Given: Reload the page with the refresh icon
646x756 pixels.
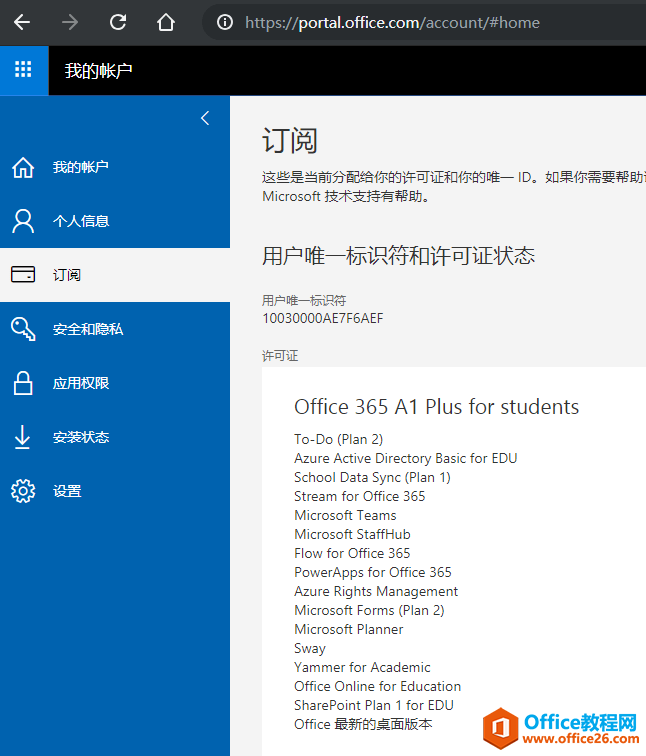Looking at the screenshot, I should coord(118,22).
